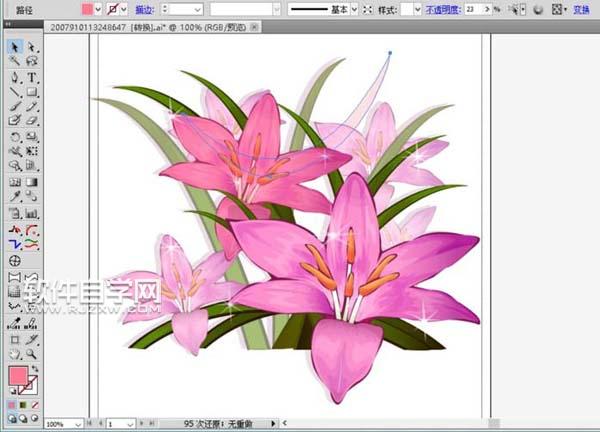Select the Artboard tool
Image resolution: width=600 pixels, height=432 pixels.
pos(15,339)
